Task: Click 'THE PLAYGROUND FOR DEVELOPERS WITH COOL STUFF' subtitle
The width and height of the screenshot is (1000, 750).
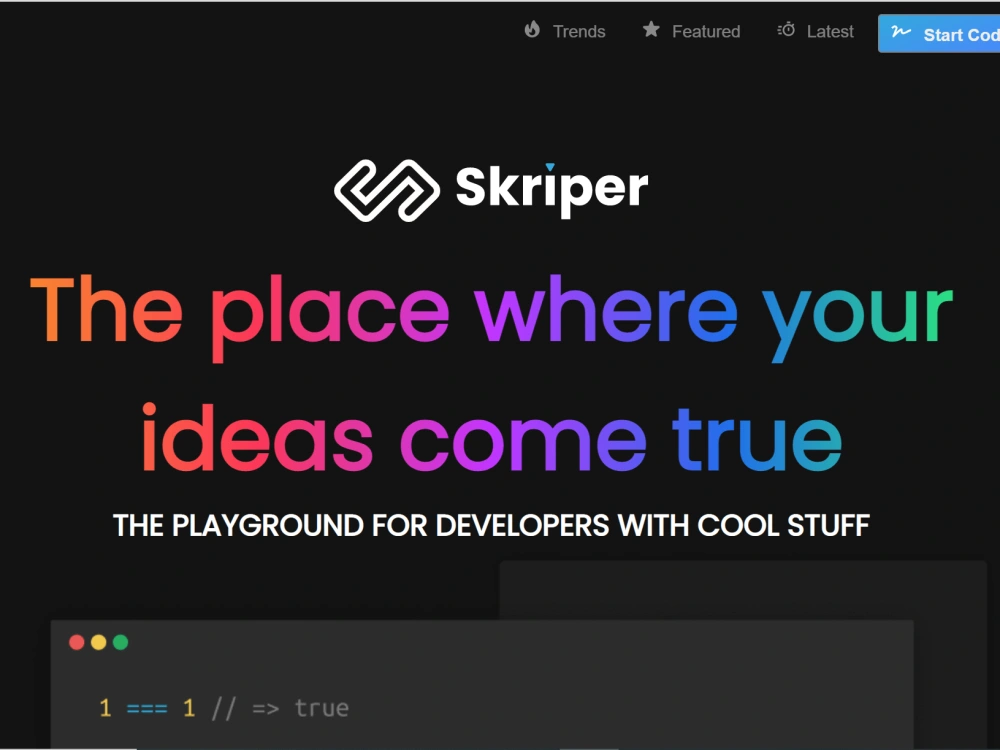Action: tap(491, 526)
